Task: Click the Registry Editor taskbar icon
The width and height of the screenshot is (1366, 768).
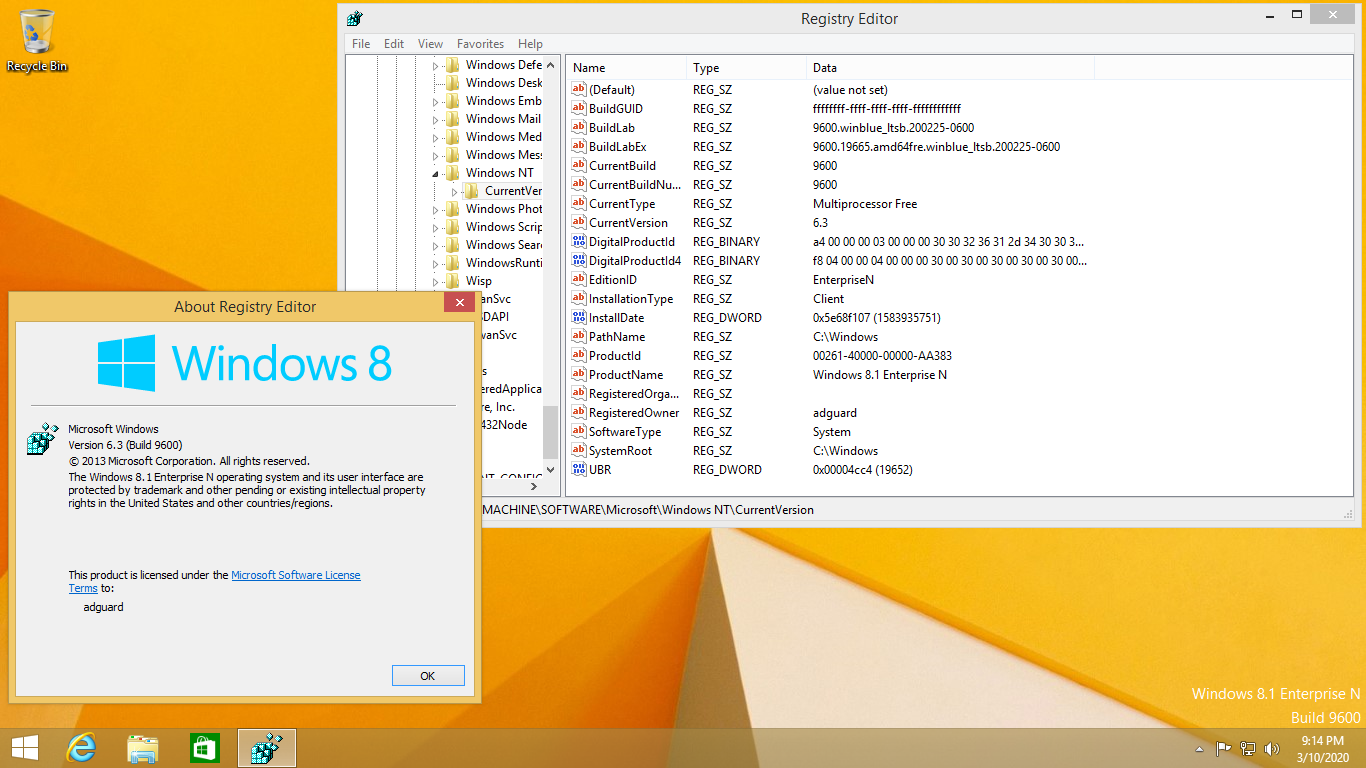Action: 267,748
